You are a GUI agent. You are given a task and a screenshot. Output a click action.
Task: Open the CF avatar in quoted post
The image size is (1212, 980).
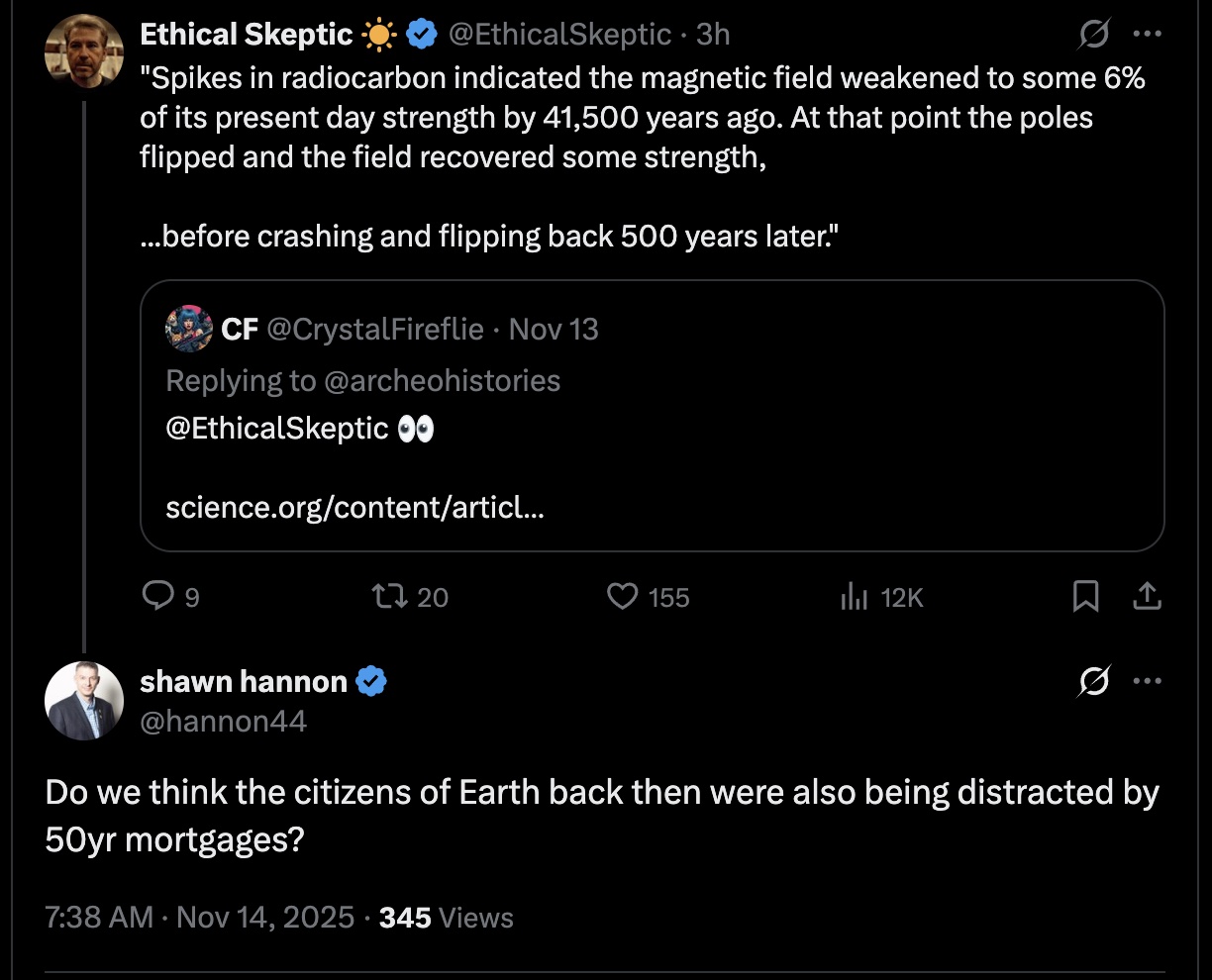point(189,329)
